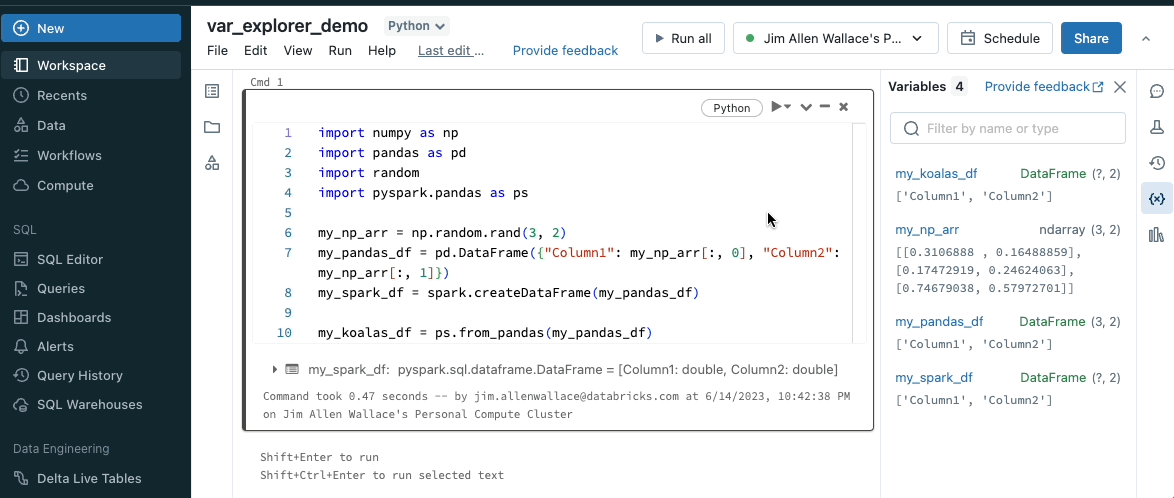Screen dimensions: 1174x498
Task: Go to SQL Editor in sidebar
Action: coord(70,259)
